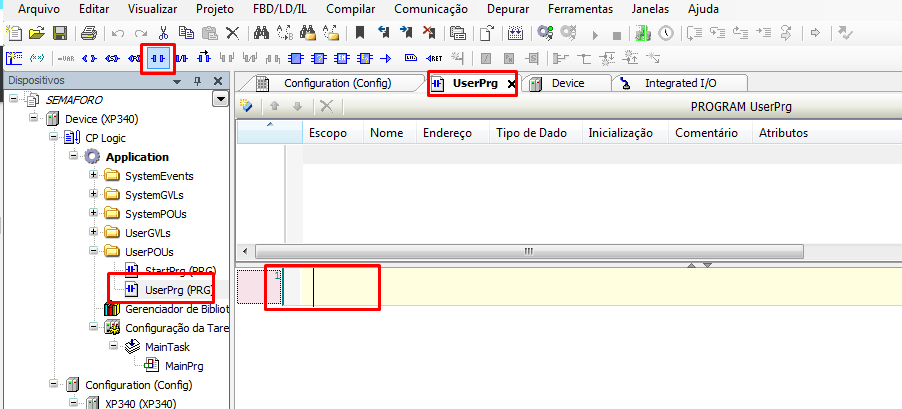Collapse the UserPOUs folder node
Viewport: 902px width, 409px height.
(x=94, y=252)
